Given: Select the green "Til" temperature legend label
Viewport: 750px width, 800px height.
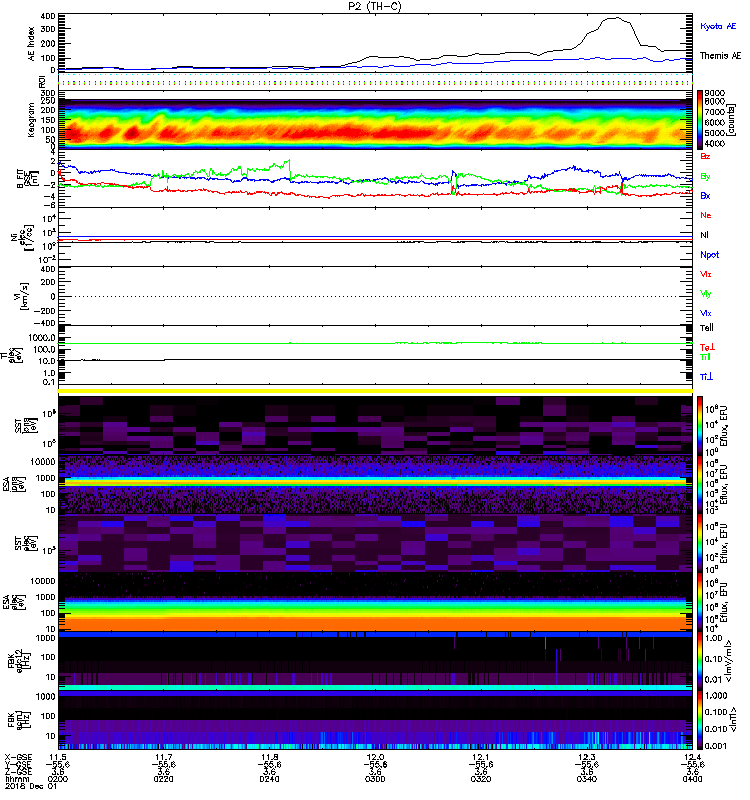Looking at the screenshot, I should [705, 357].
